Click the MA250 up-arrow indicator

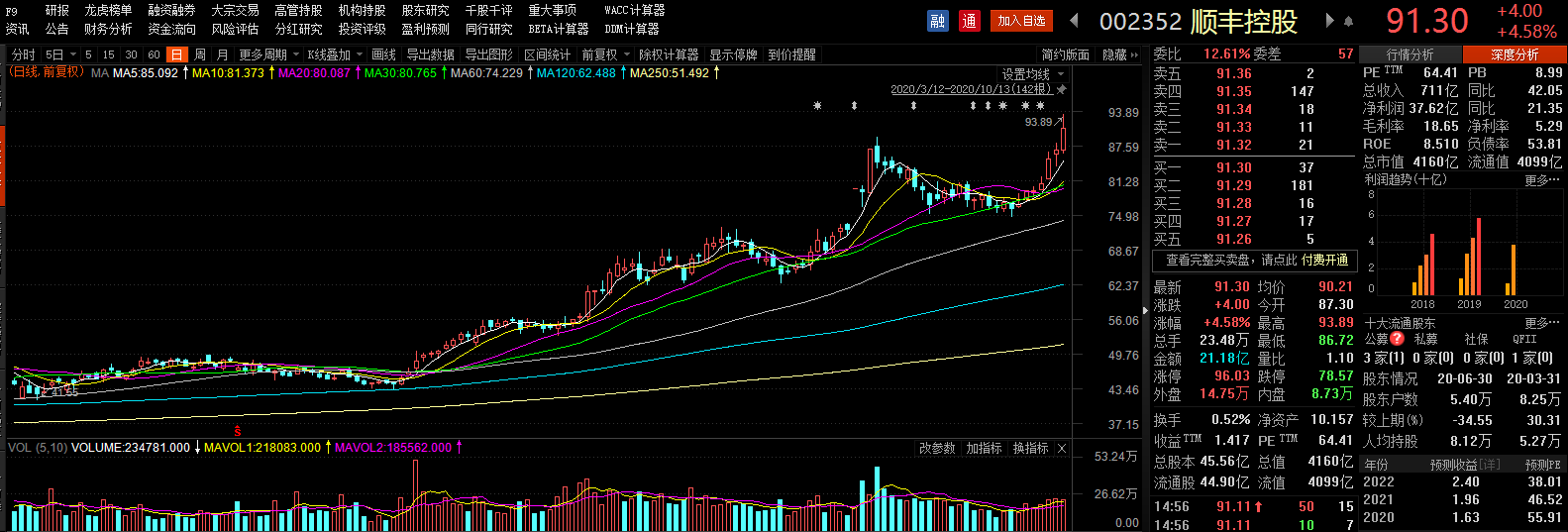pos(716,72)
